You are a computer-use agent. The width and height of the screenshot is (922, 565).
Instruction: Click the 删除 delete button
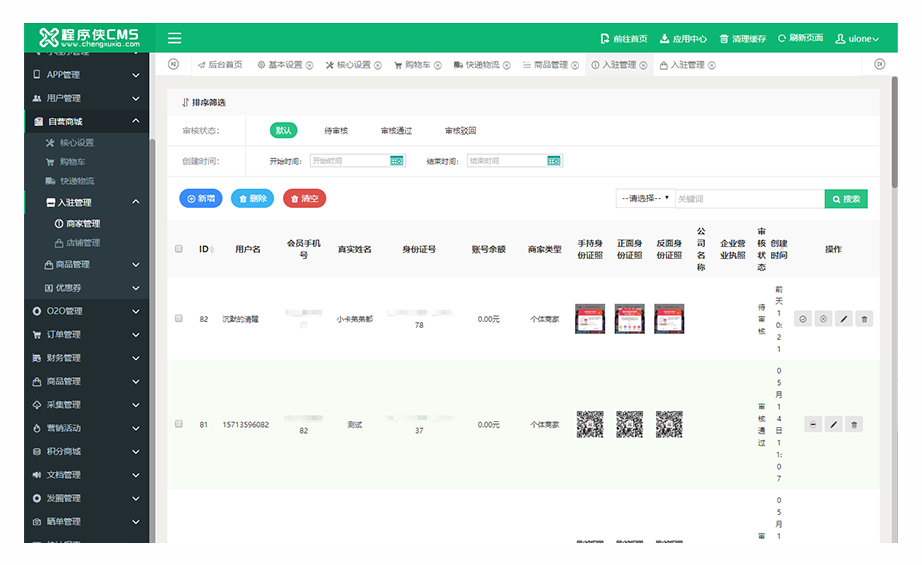pyautogui.click(x=252, y=199)
